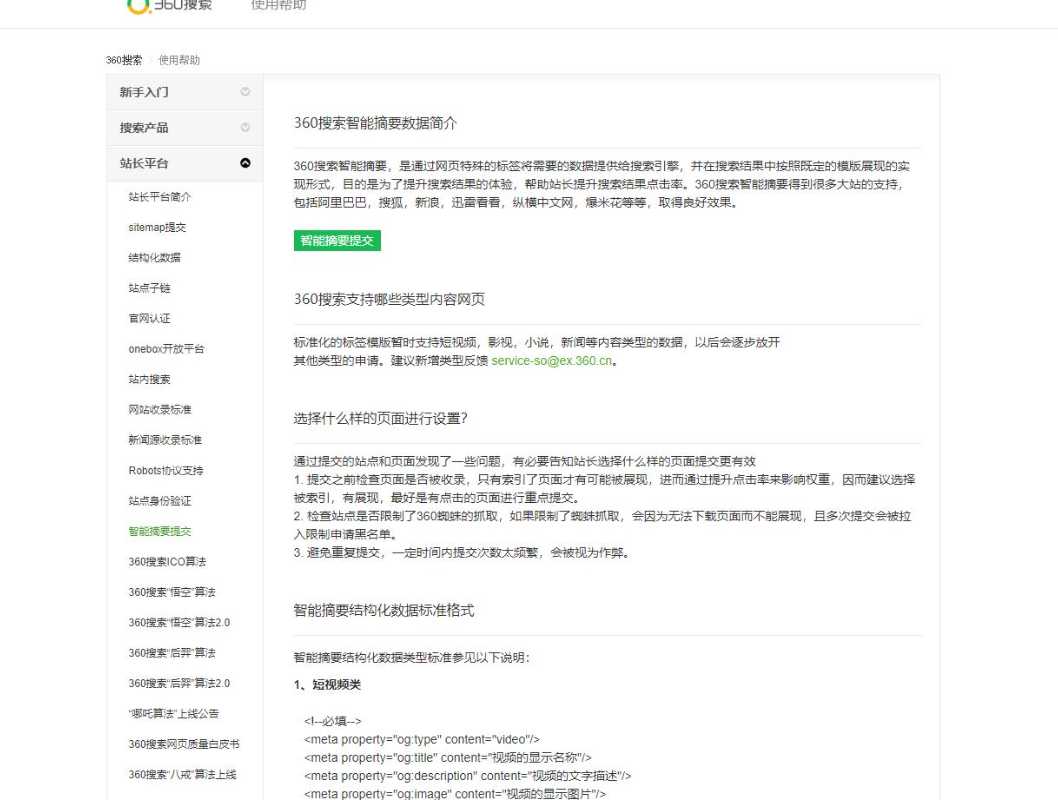
Task: Go to 站内搜索 in sidebar
Action: tap(149, 379)
